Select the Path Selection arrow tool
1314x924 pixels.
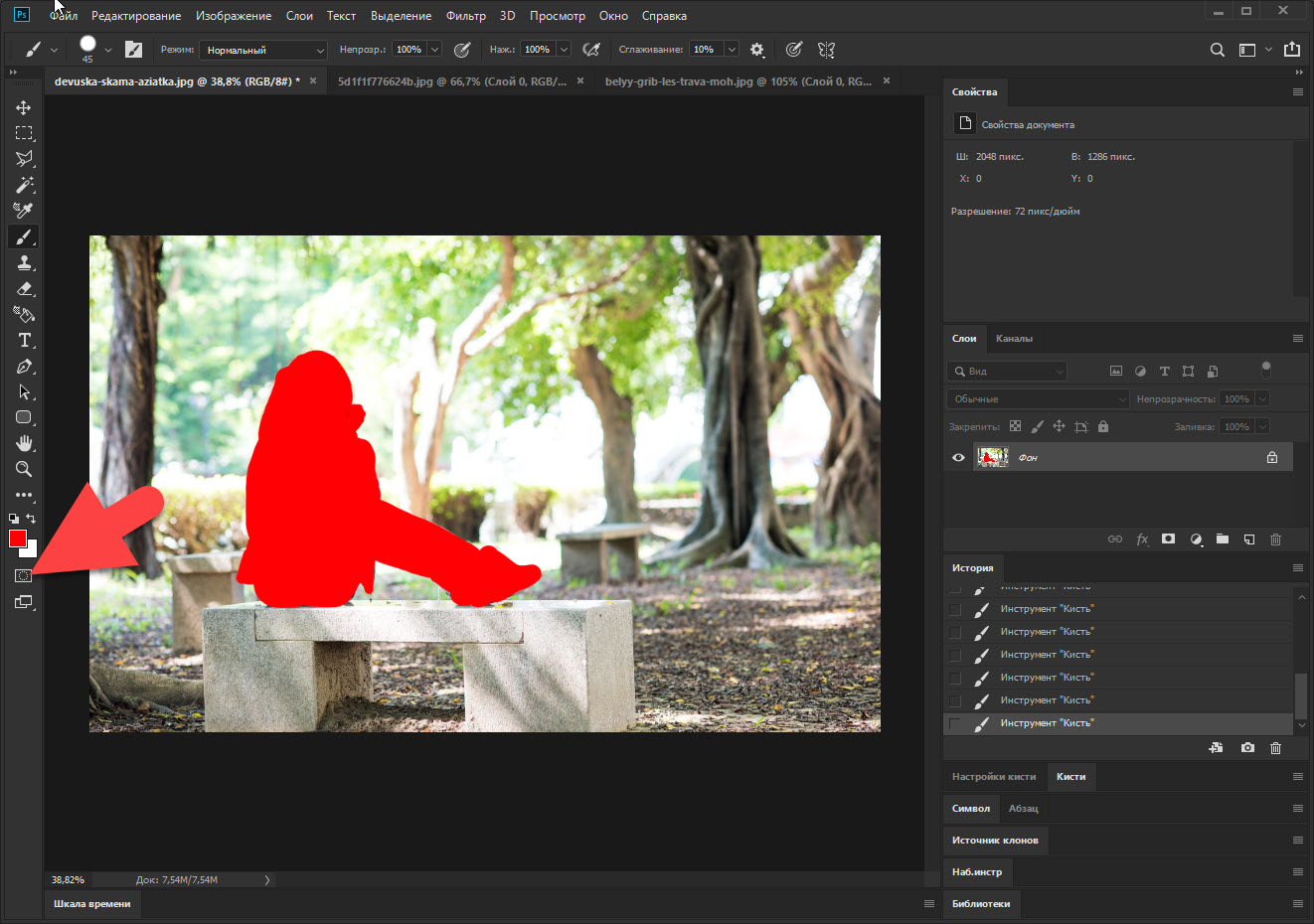point(24,391)
